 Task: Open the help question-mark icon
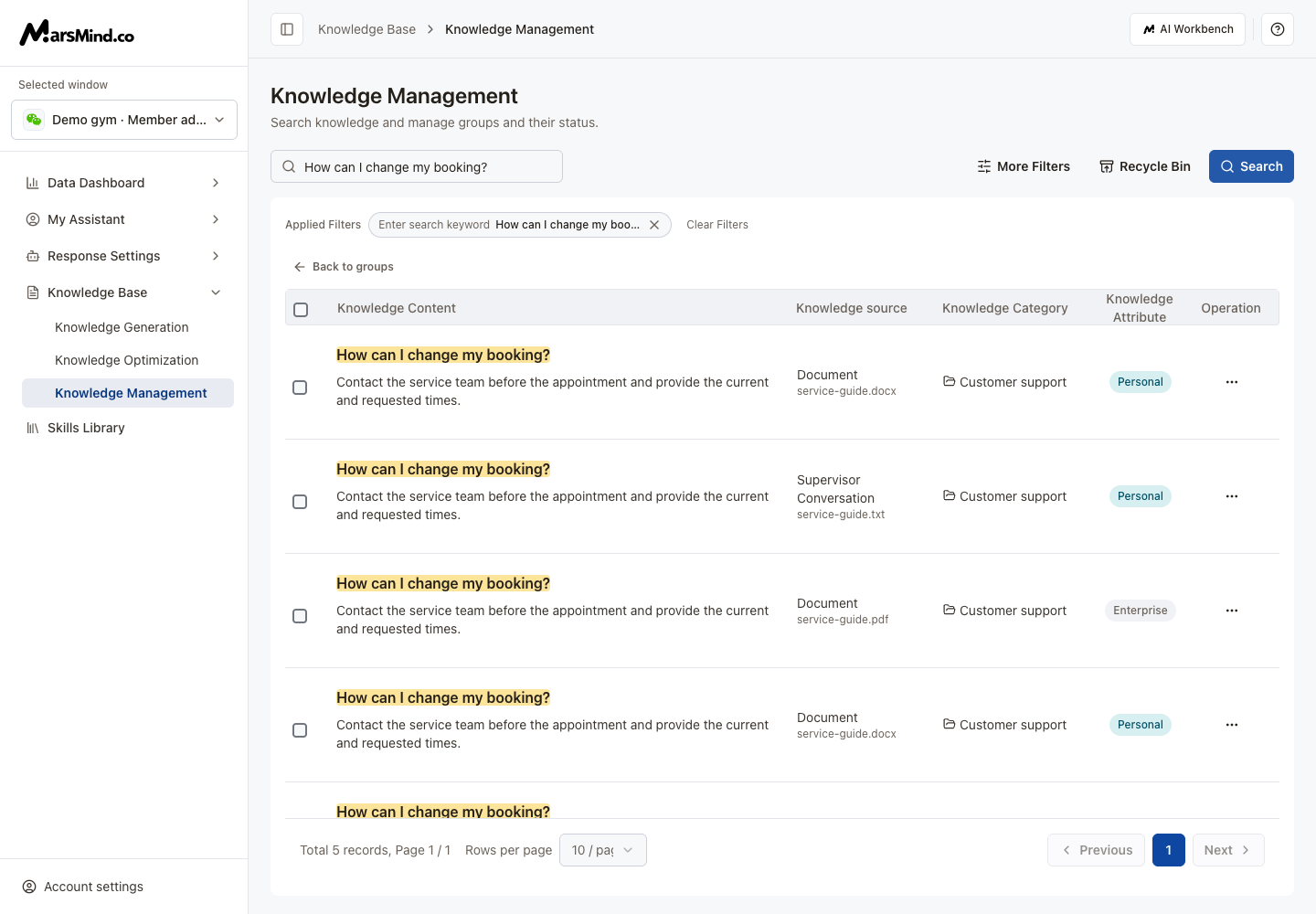coord(1278,29)
